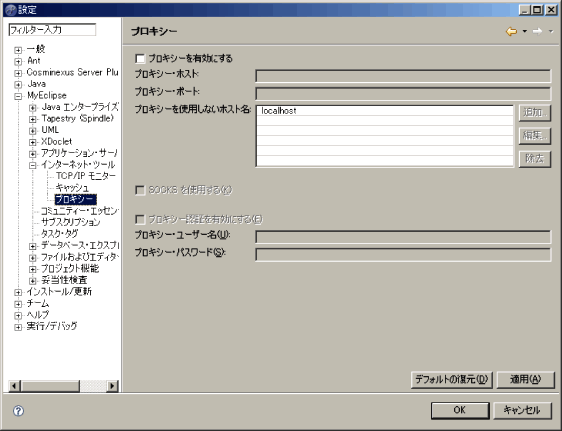Enable the プロキシーを有効にする checkbox
Viewport: 562px width, 431px height.
pyautogui.click(x=140, y=58)
